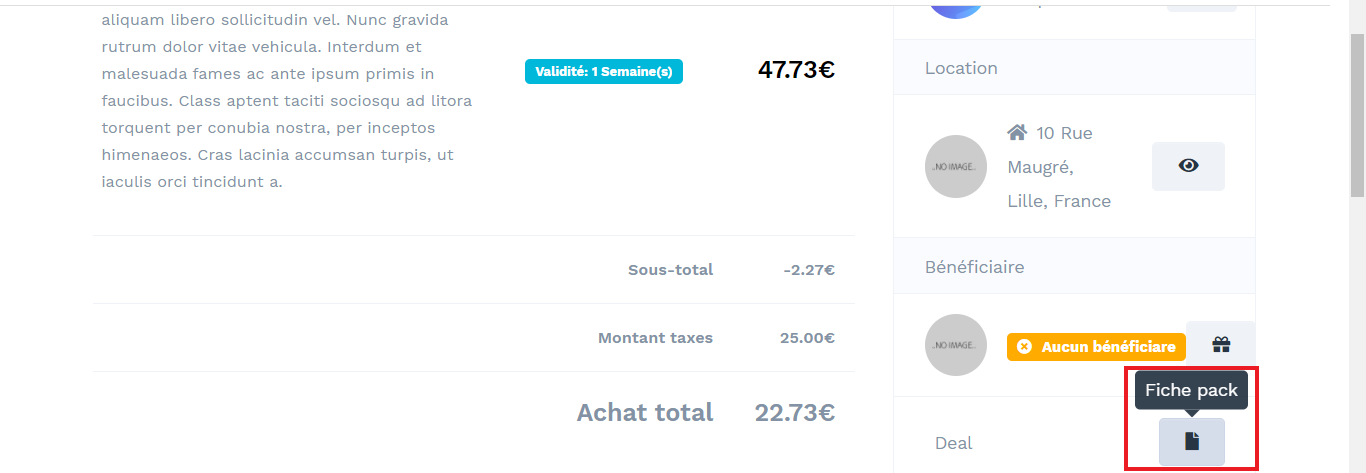Click the gift icon beside Aucun bénéficiaire
This screenshot has height=473, width=1366.
pos(1220,345)
